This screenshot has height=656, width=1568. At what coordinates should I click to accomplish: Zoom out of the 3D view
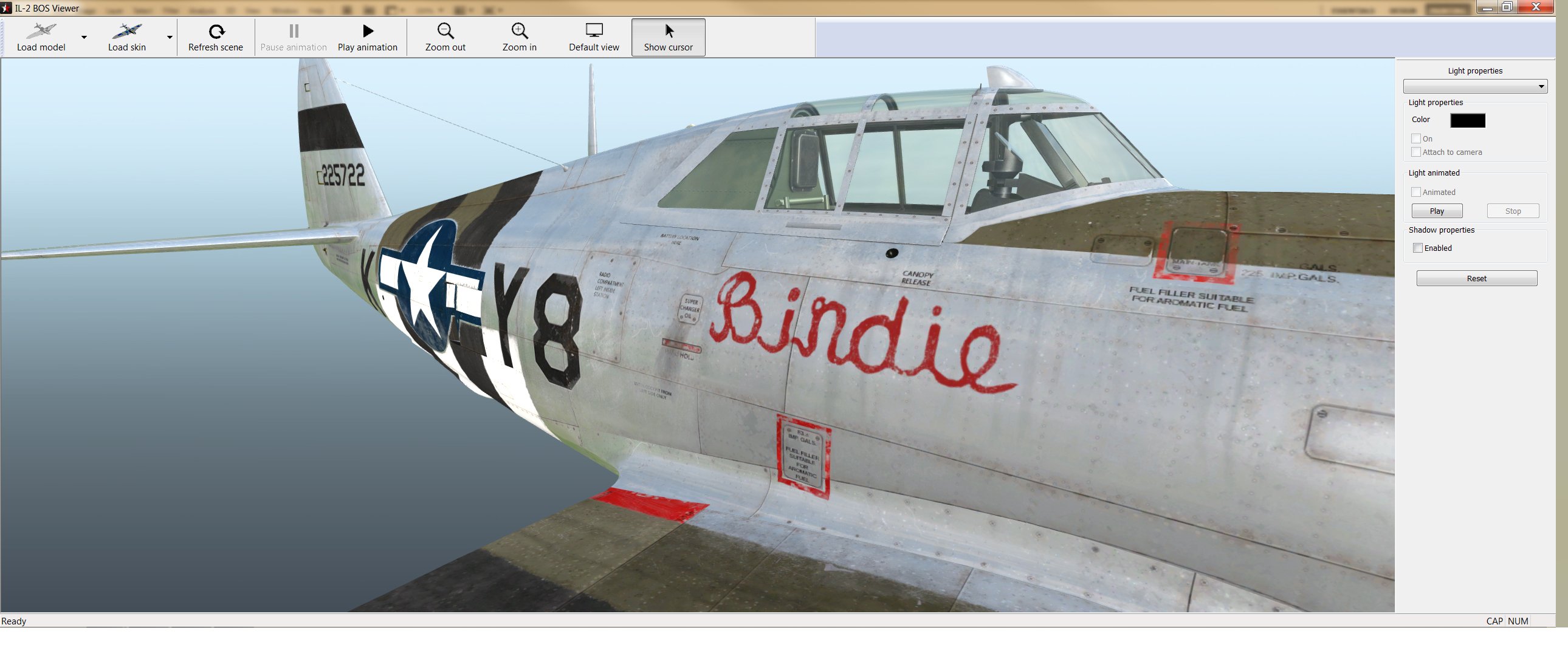pos(445,37)
